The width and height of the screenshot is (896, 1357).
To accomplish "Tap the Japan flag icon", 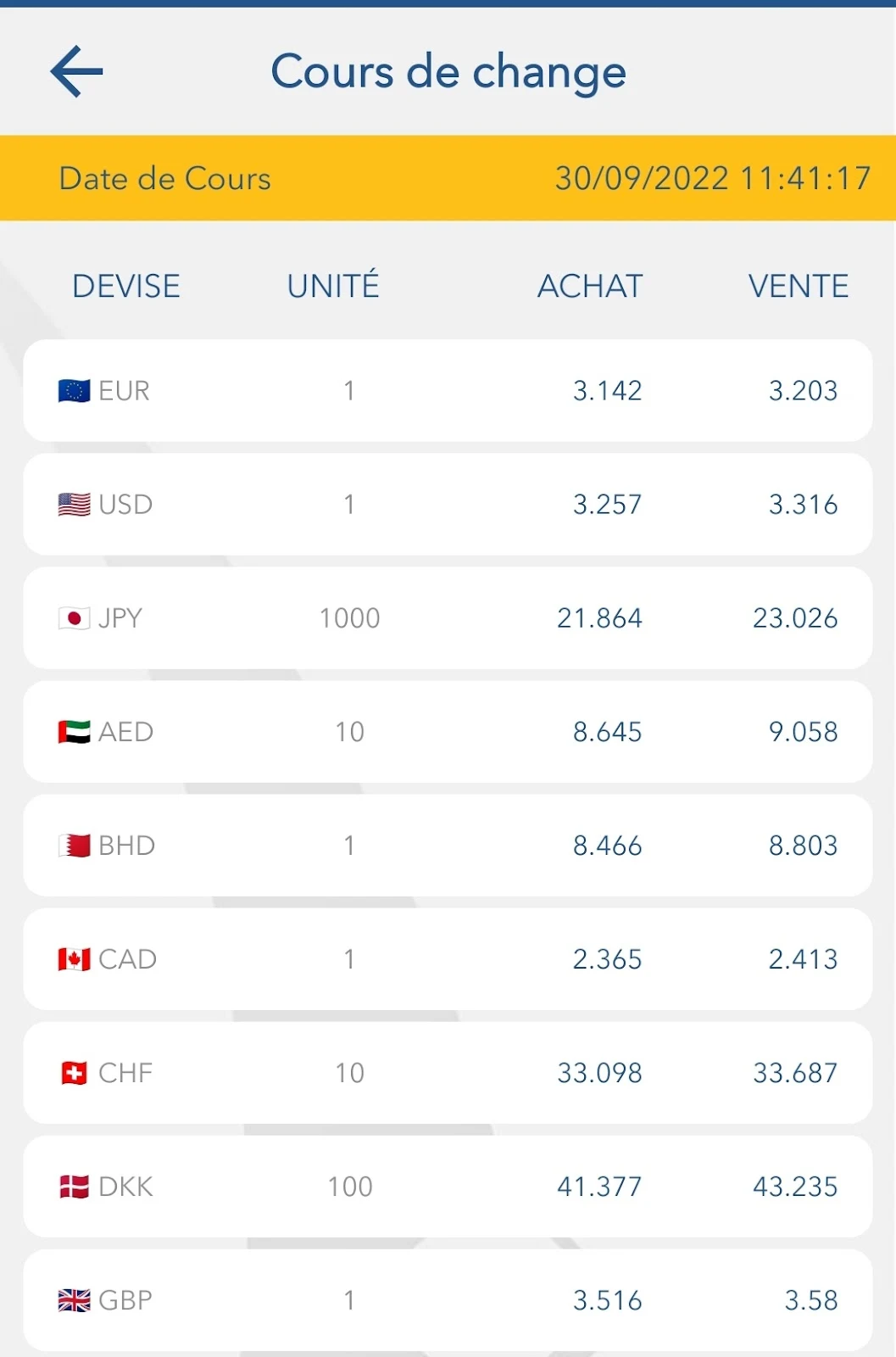I will click(x=74, y=618).
